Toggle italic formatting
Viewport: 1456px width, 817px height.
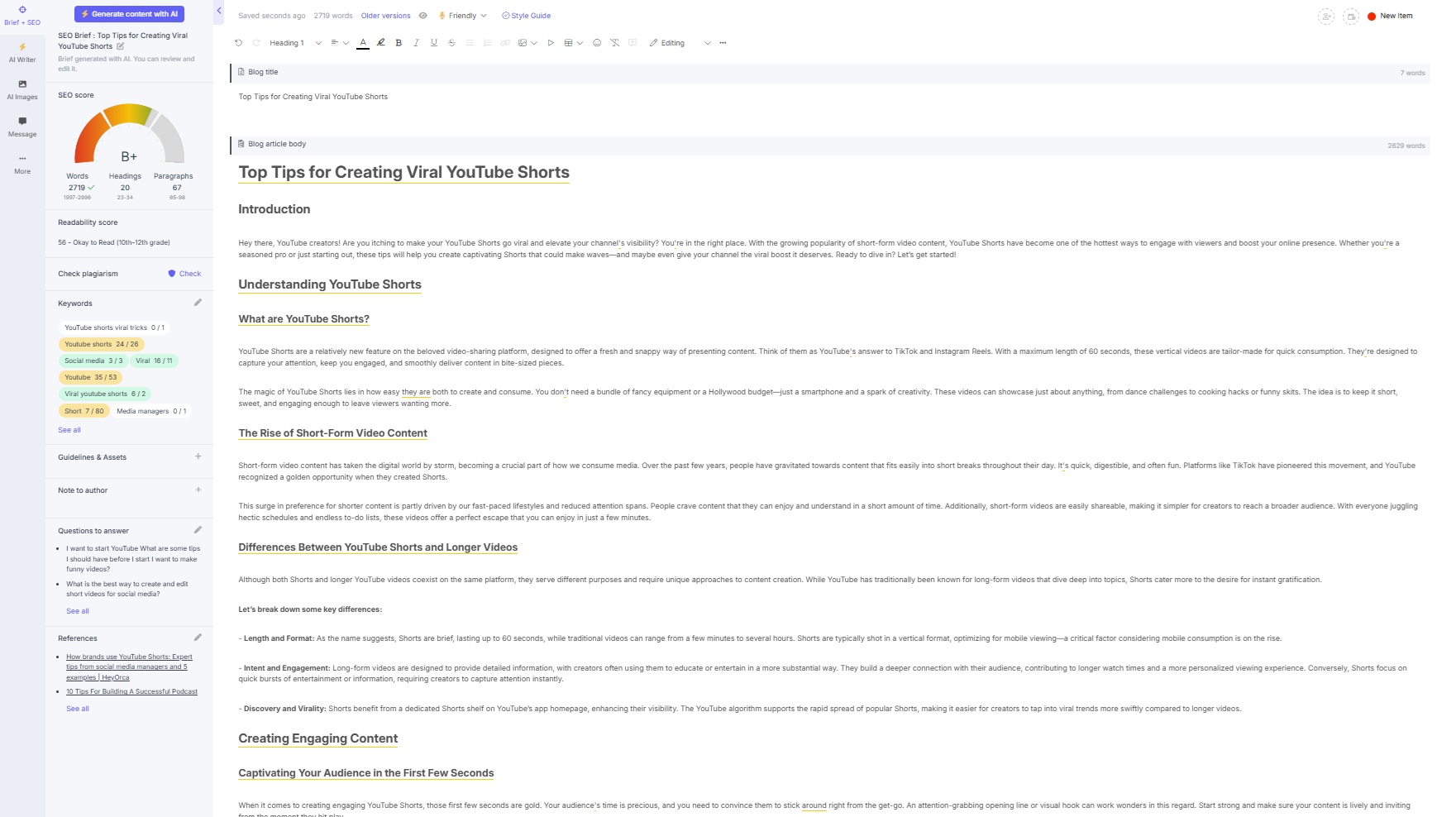pos(416,43)
